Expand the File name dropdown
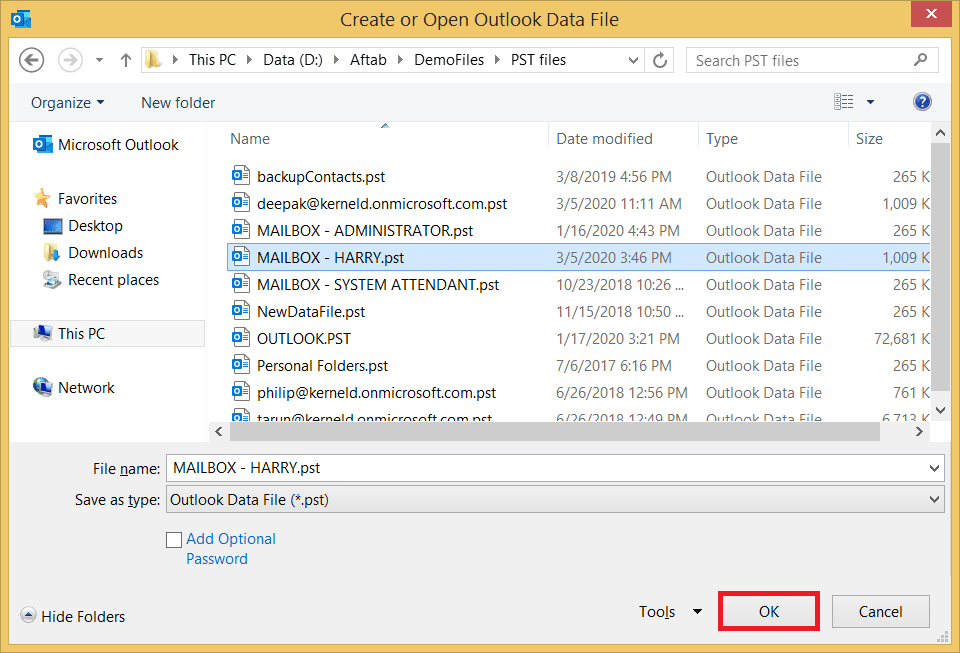This screenshot has height=653, width=960. [x=934, y=468]
